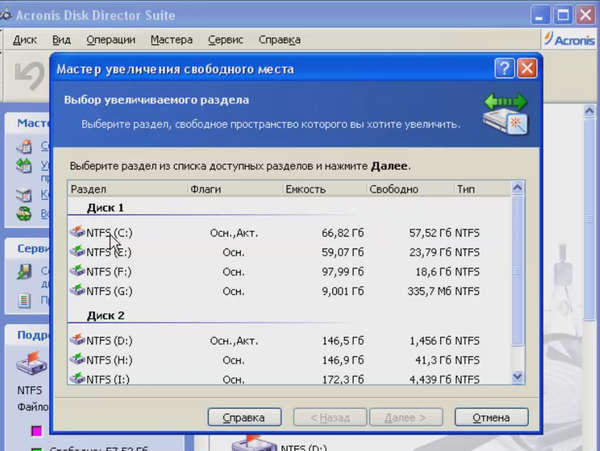Image resolution: width=600 pixels, height=451 pixels.
Task: Click the wizard help question-mark button
Action: tap(504, 69)
